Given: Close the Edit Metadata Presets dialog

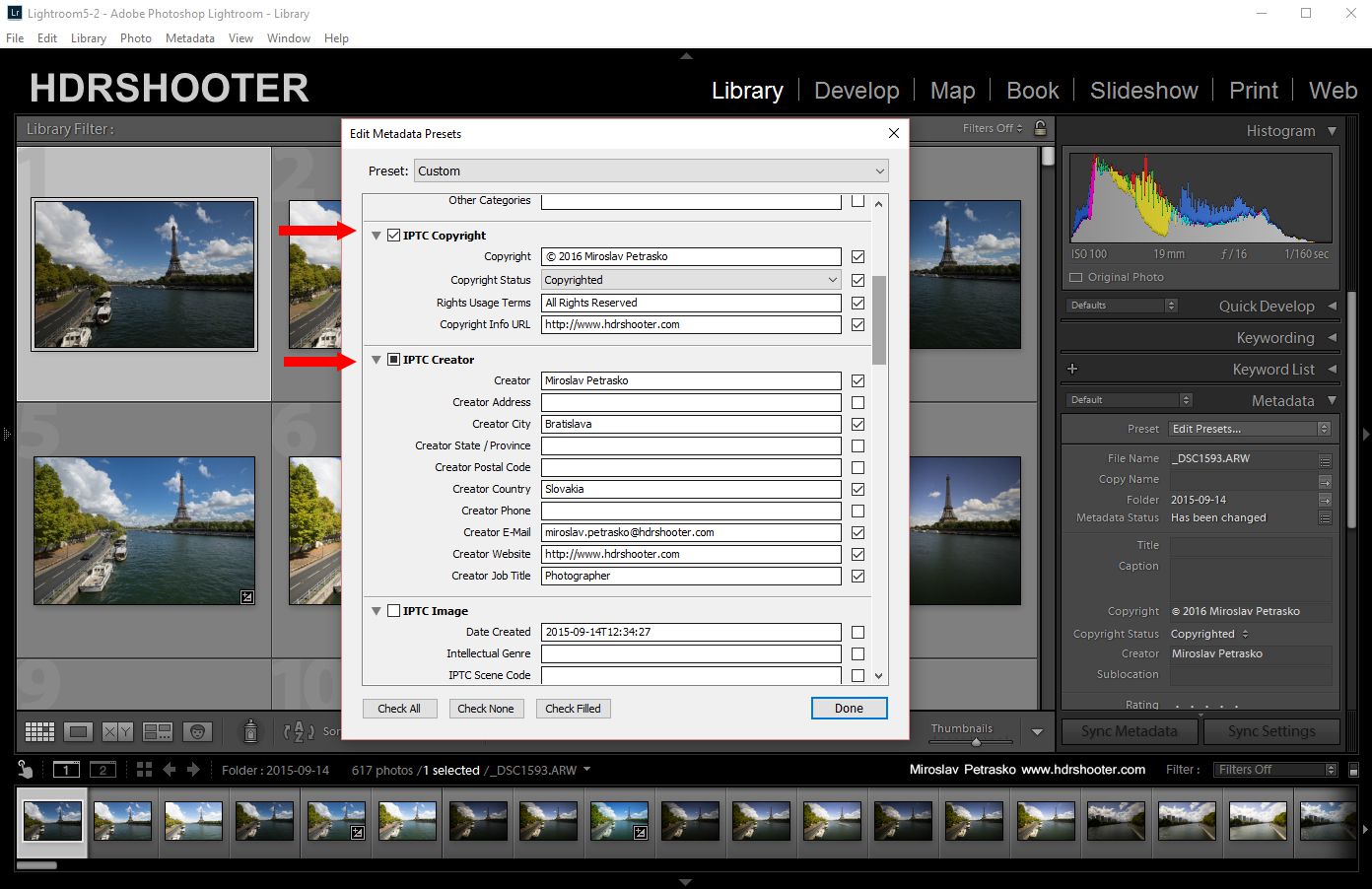Looking at the screenshot, I should click(894, 133).
